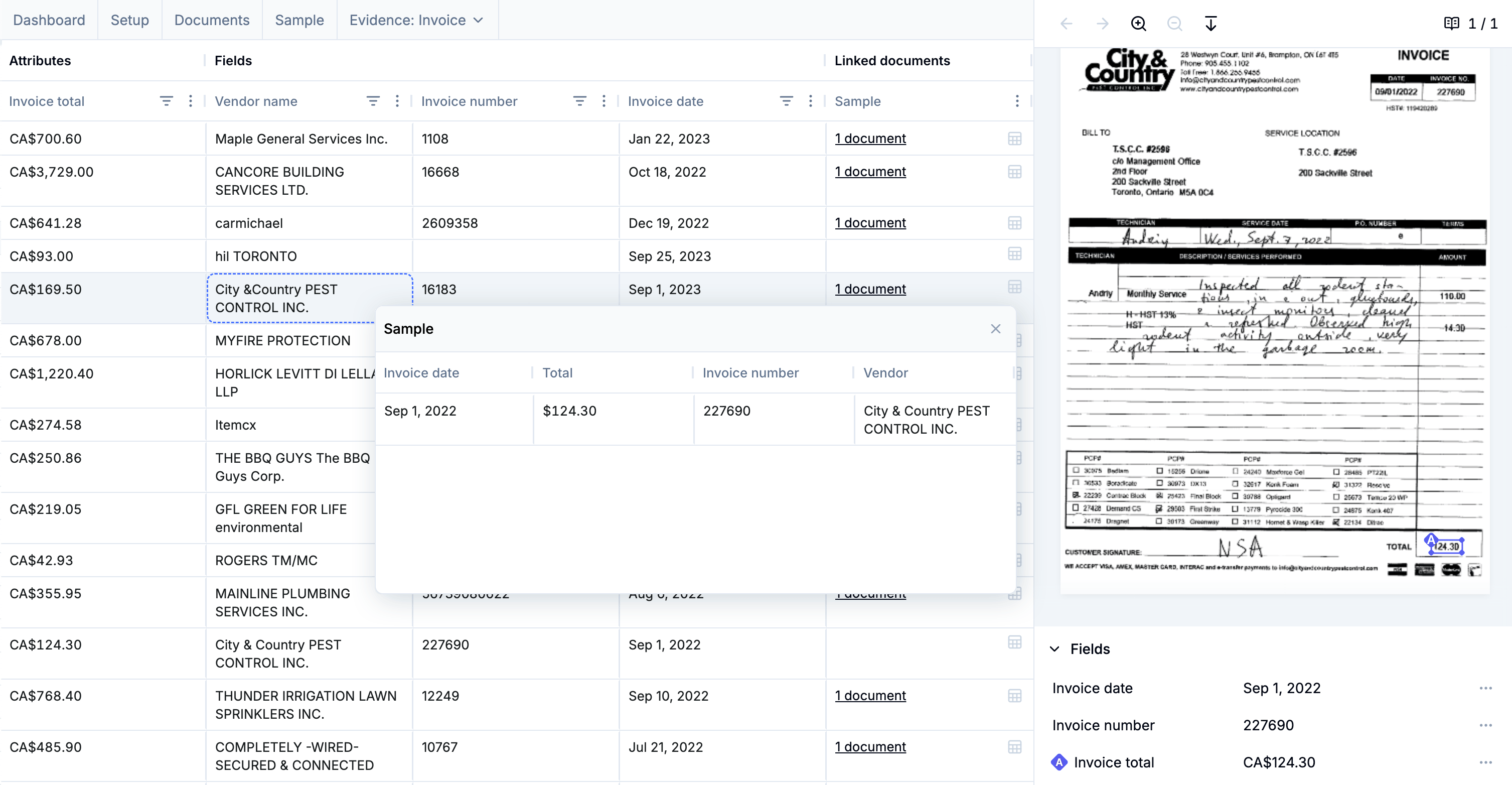Screen dimensions: 1512x785
Task: Open sample table icon for THUNDER IRRIGATION row
Action: tap(1014, 696)
